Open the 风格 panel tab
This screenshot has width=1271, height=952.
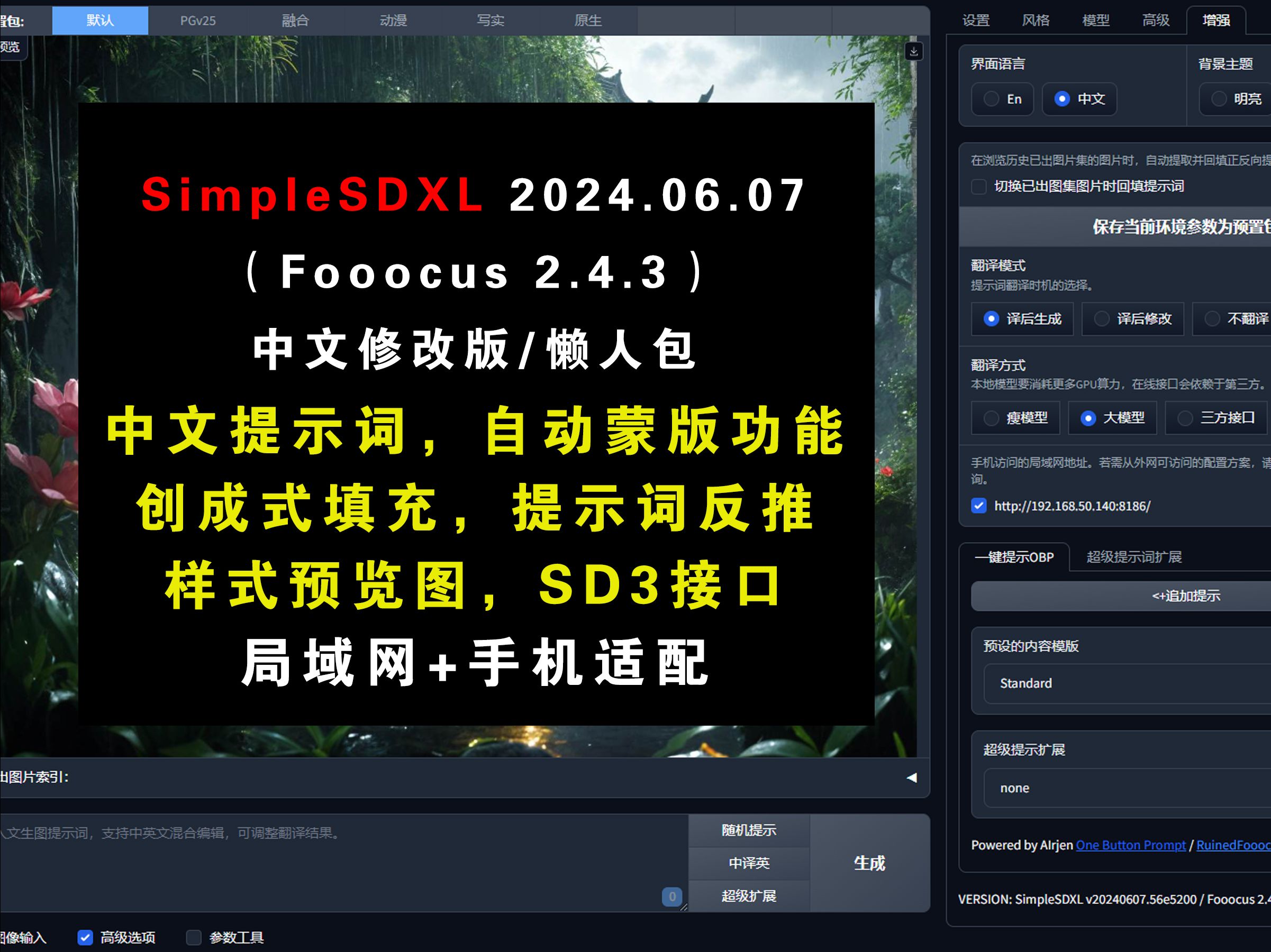[1036, 21]
